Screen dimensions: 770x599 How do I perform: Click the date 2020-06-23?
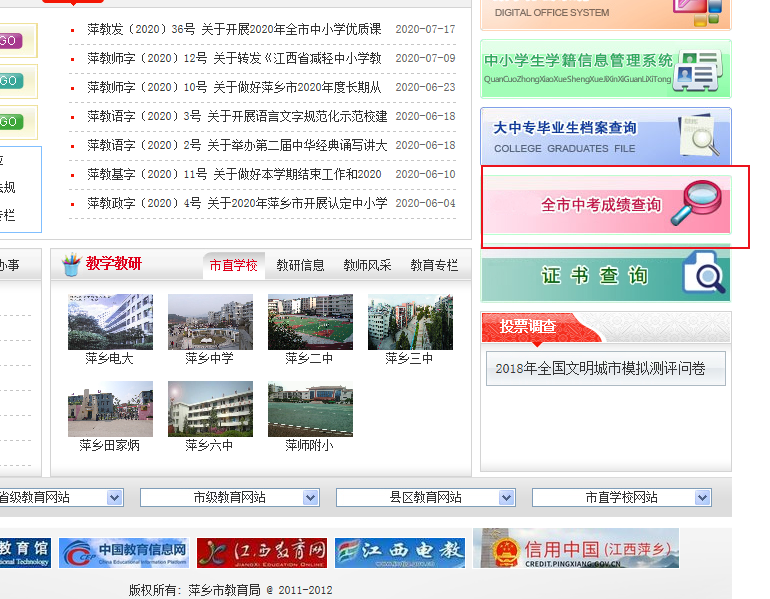coord(425,87)
